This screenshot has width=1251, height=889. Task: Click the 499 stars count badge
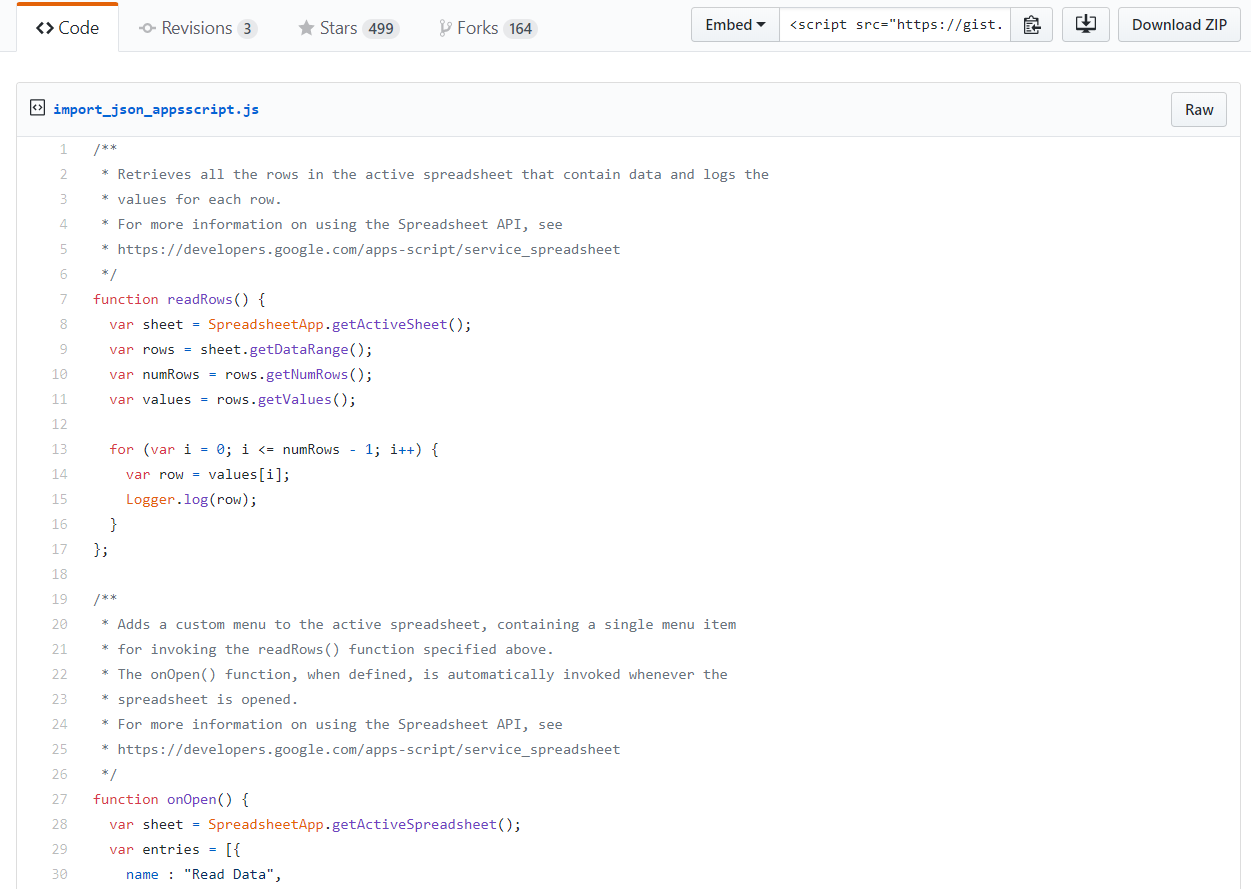tap(380, 29)
